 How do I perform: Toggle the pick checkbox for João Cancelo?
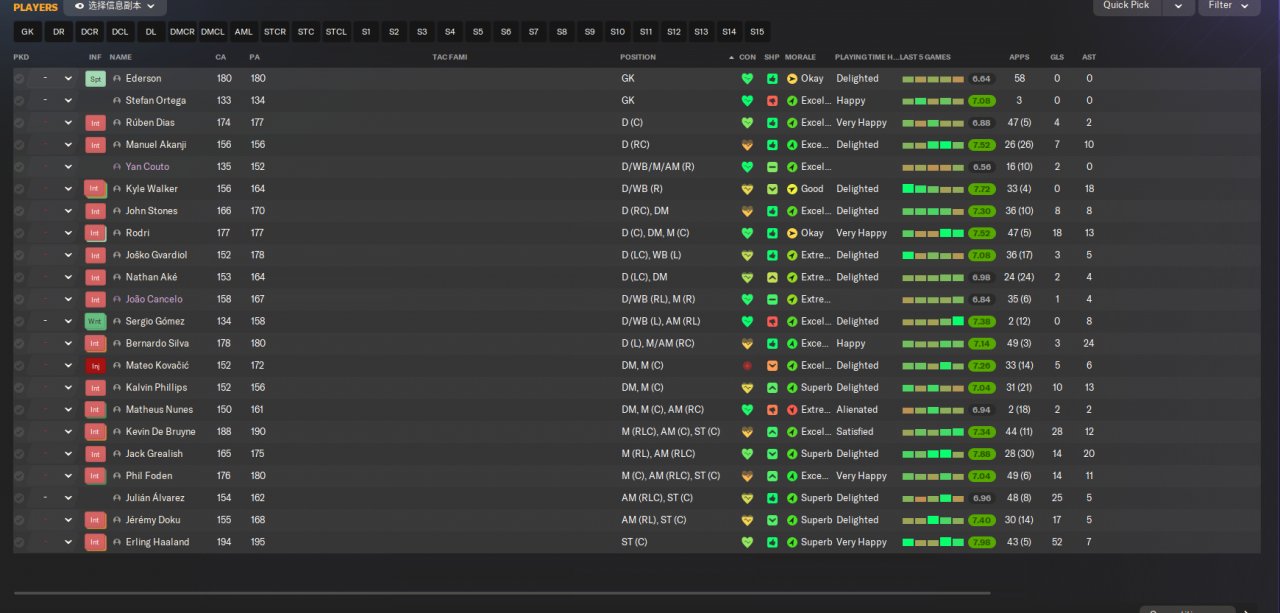click(19, 299)
